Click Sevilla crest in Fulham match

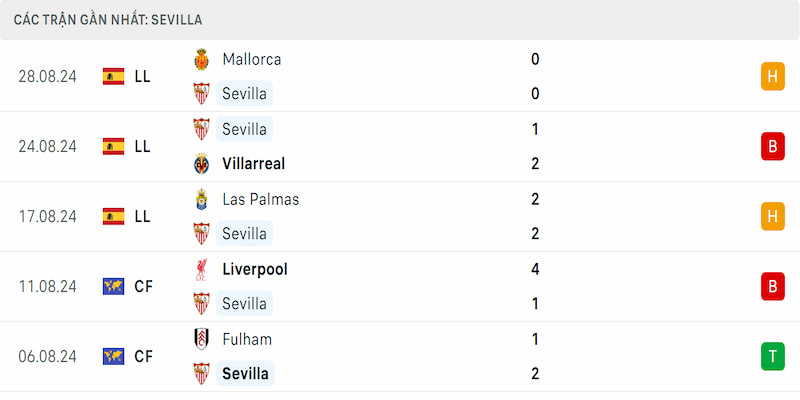(x=202, y=374)
